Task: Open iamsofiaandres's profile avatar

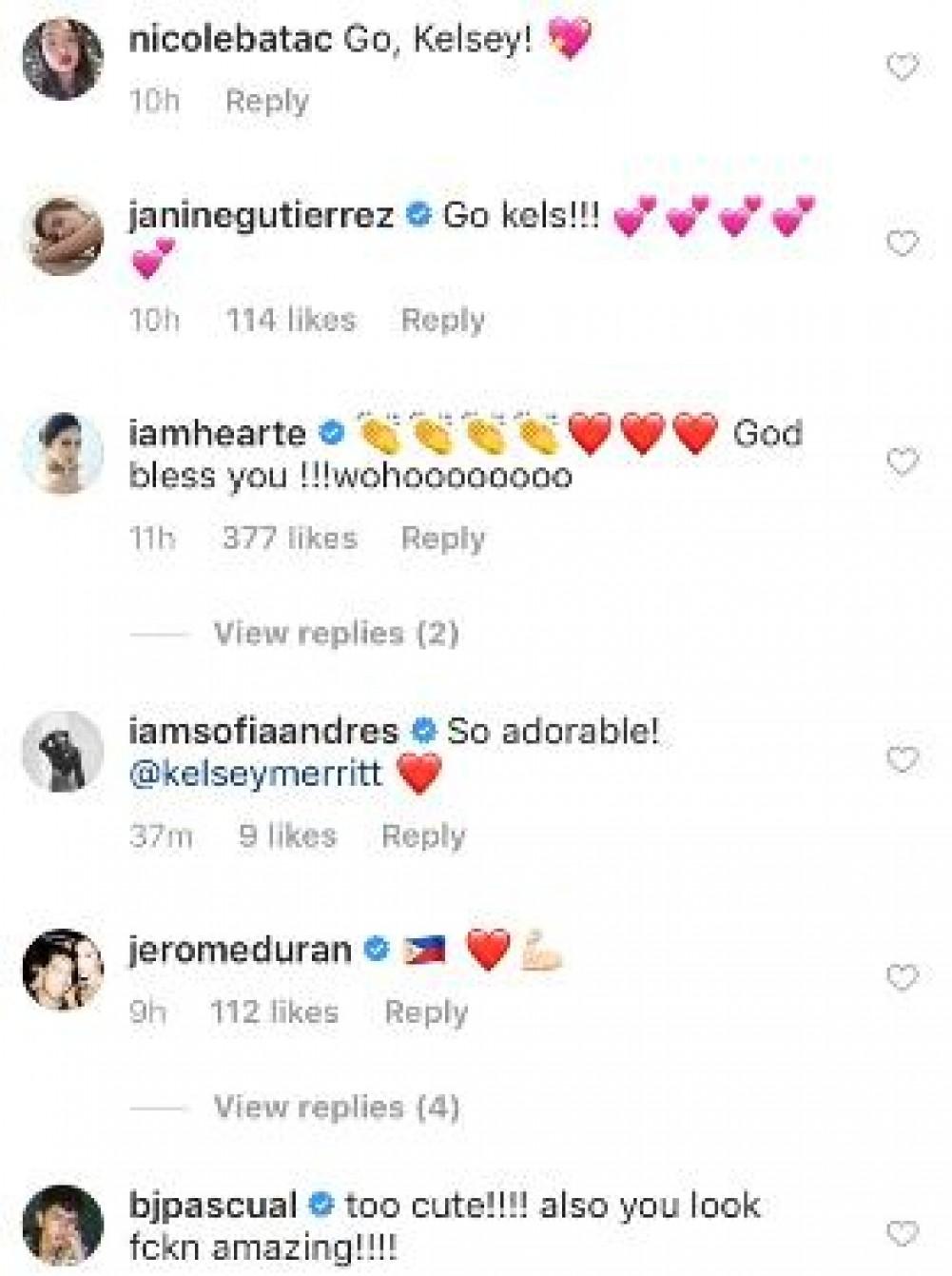Action: pos(63,751)
